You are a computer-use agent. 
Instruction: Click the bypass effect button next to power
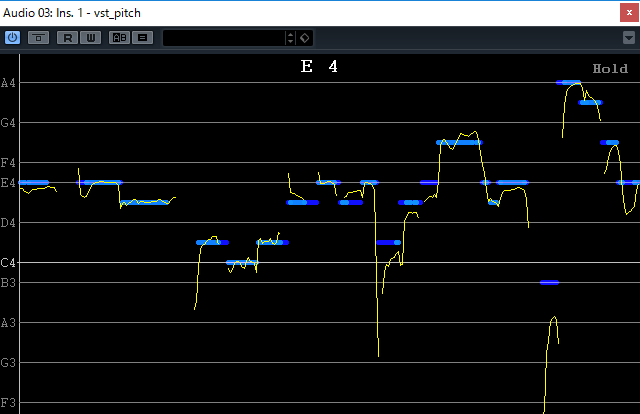pos(38,38)
